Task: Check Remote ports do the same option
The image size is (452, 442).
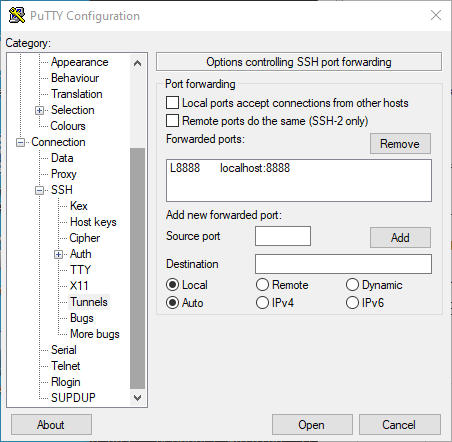Action: [x=172, y=121]
